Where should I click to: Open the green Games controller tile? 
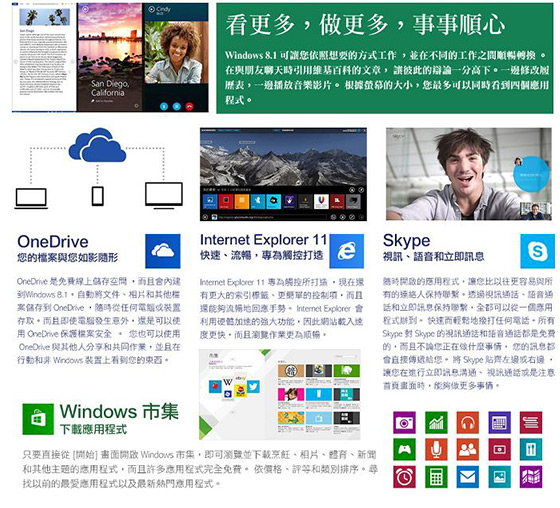coord(404,449)
